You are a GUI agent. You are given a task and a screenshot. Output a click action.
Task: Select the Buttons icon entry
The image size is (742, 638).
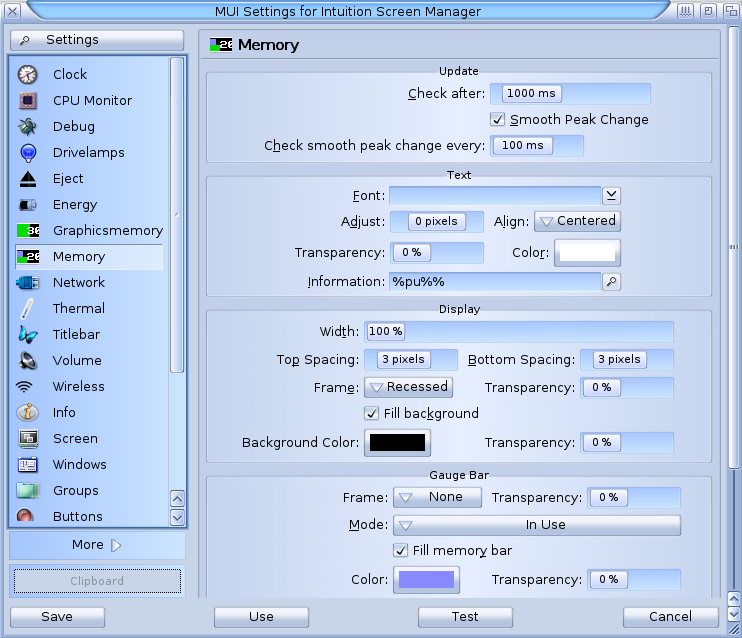[25, 515]
